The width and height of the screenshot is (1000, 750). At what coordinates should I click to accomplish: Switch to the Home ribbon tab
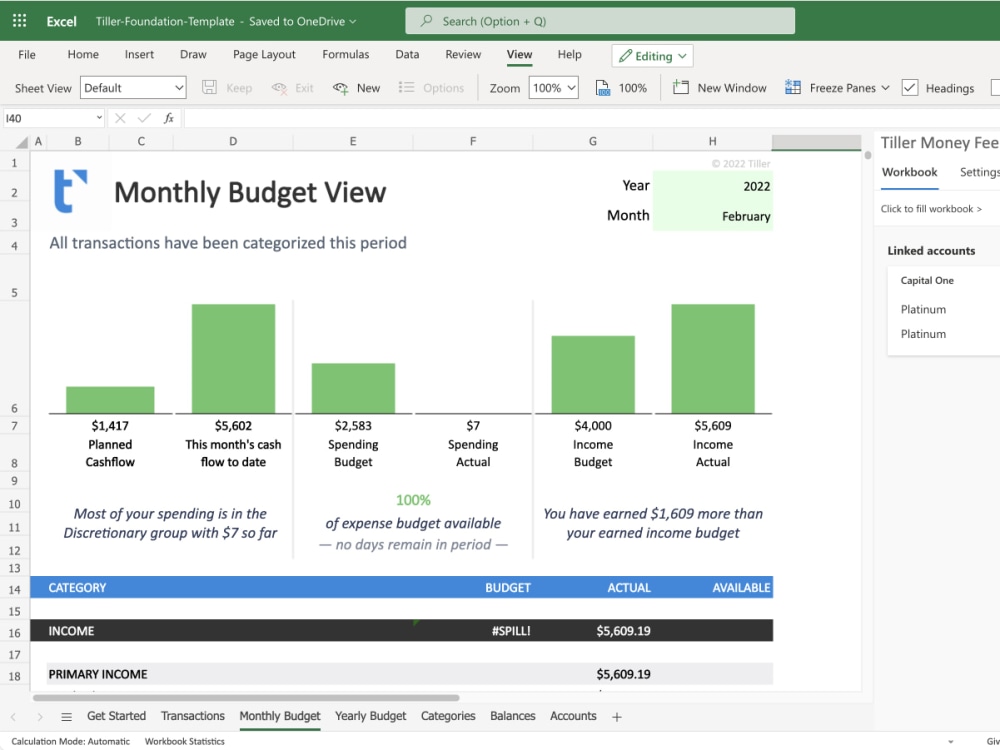point(83,55)
